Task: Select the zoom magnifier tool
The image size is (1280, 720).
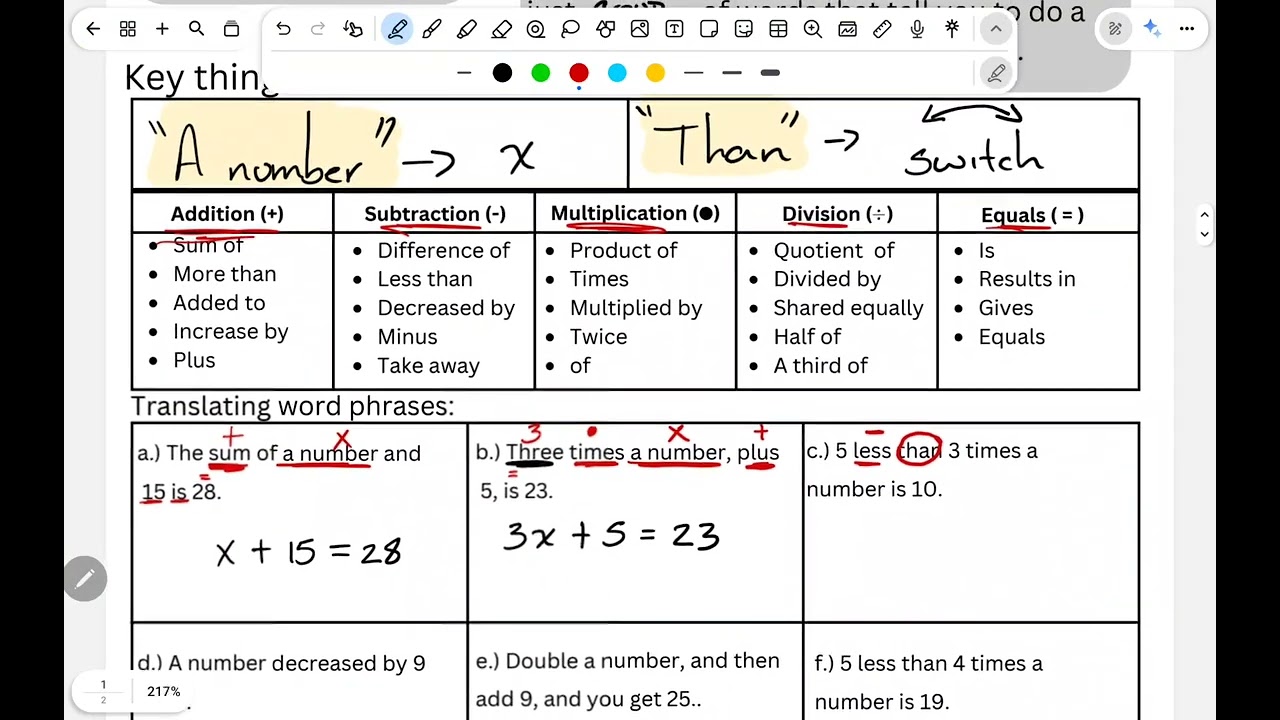Action: tap(813, 30)
